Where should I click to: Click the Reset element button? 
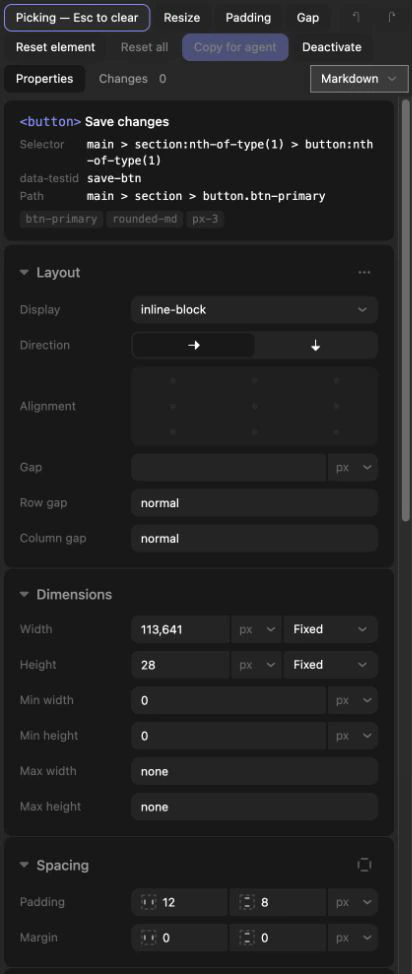tap(55, 47)
